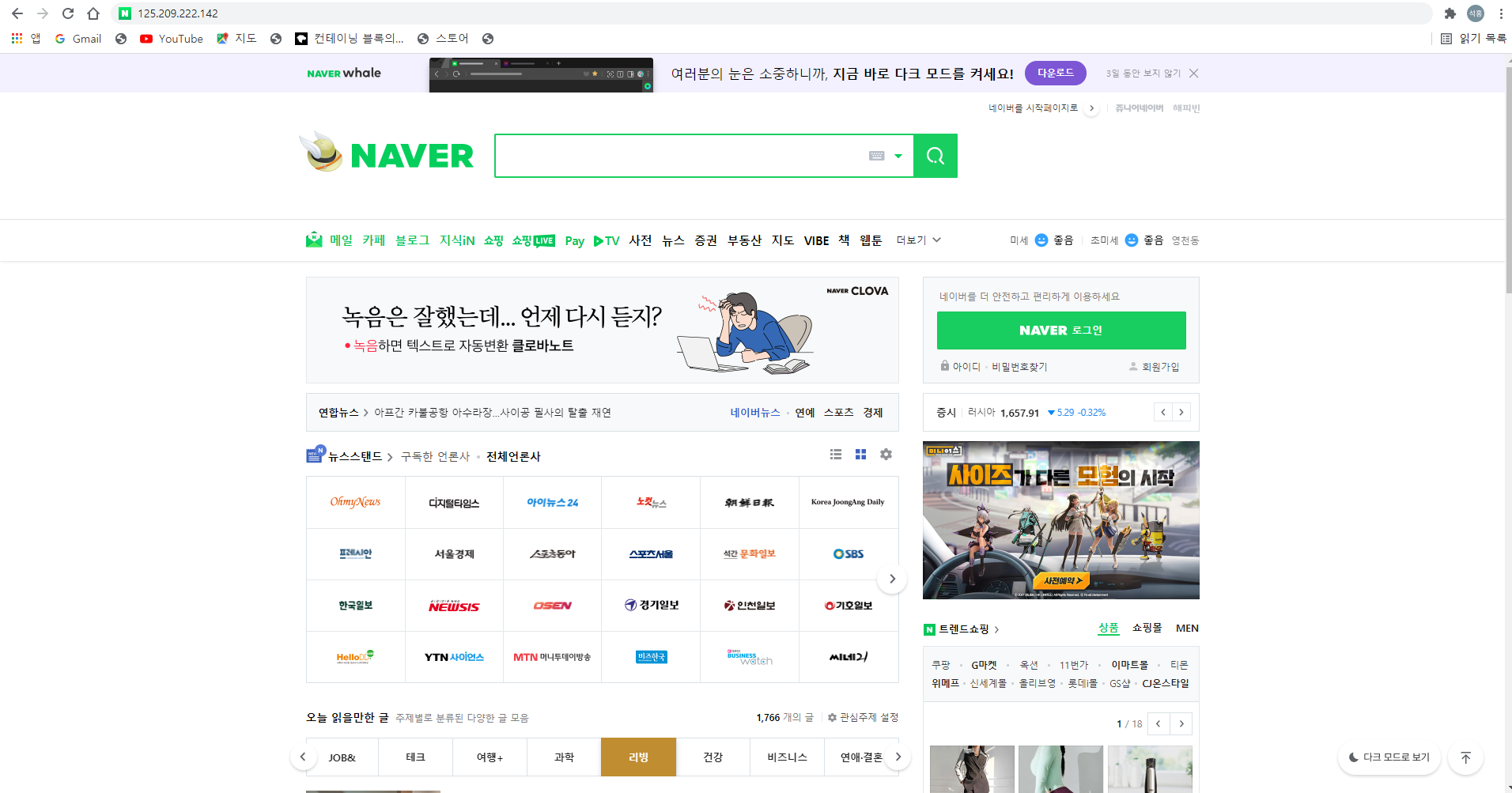Open the on-screen keyboard icon in search

pos(876,156)
